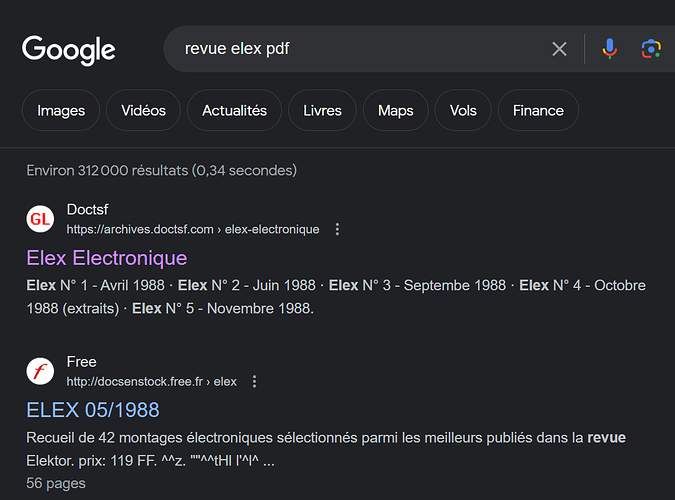
Task: Click the Doctsf site name
Action: coord(87,209)
